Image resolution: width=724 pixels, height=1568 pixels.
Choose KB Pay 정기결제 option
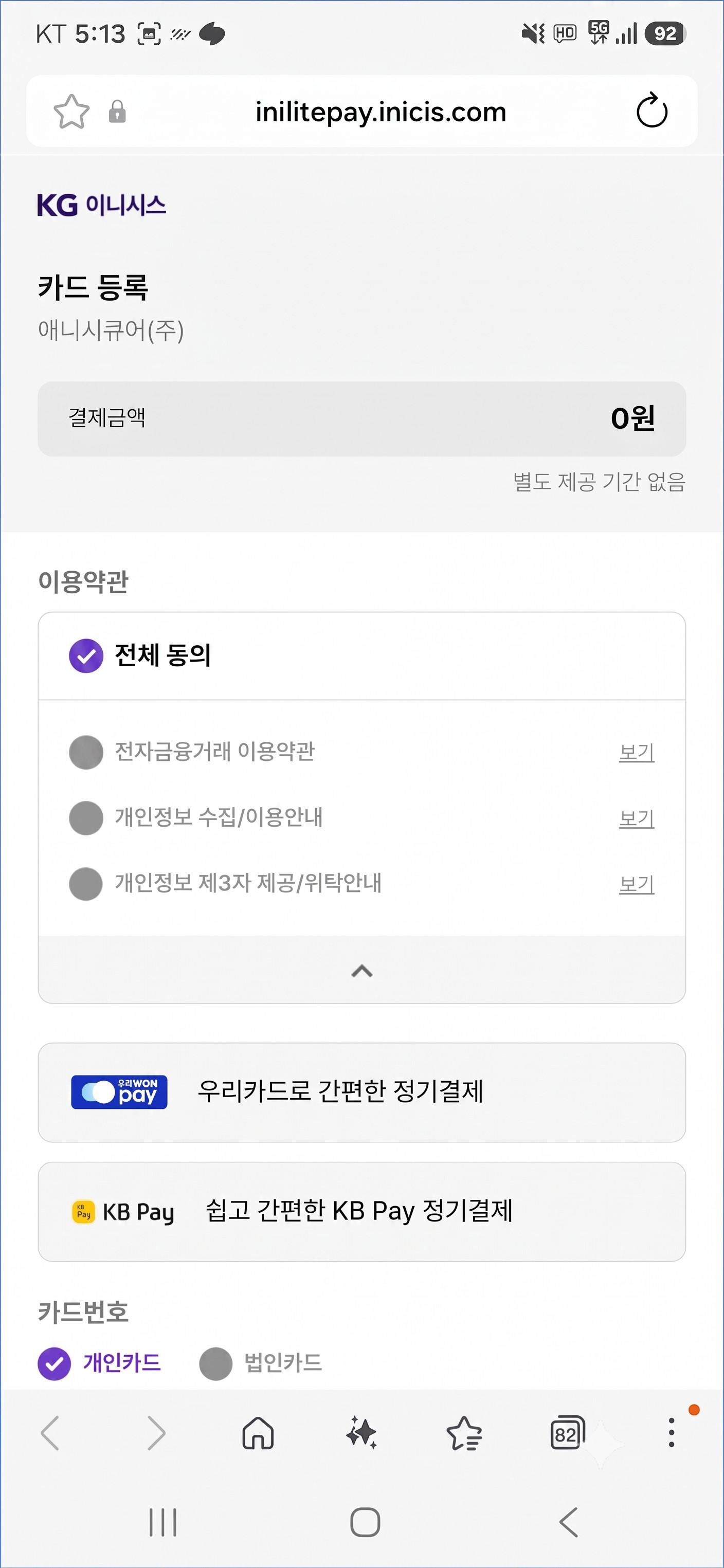(361, 1211)
